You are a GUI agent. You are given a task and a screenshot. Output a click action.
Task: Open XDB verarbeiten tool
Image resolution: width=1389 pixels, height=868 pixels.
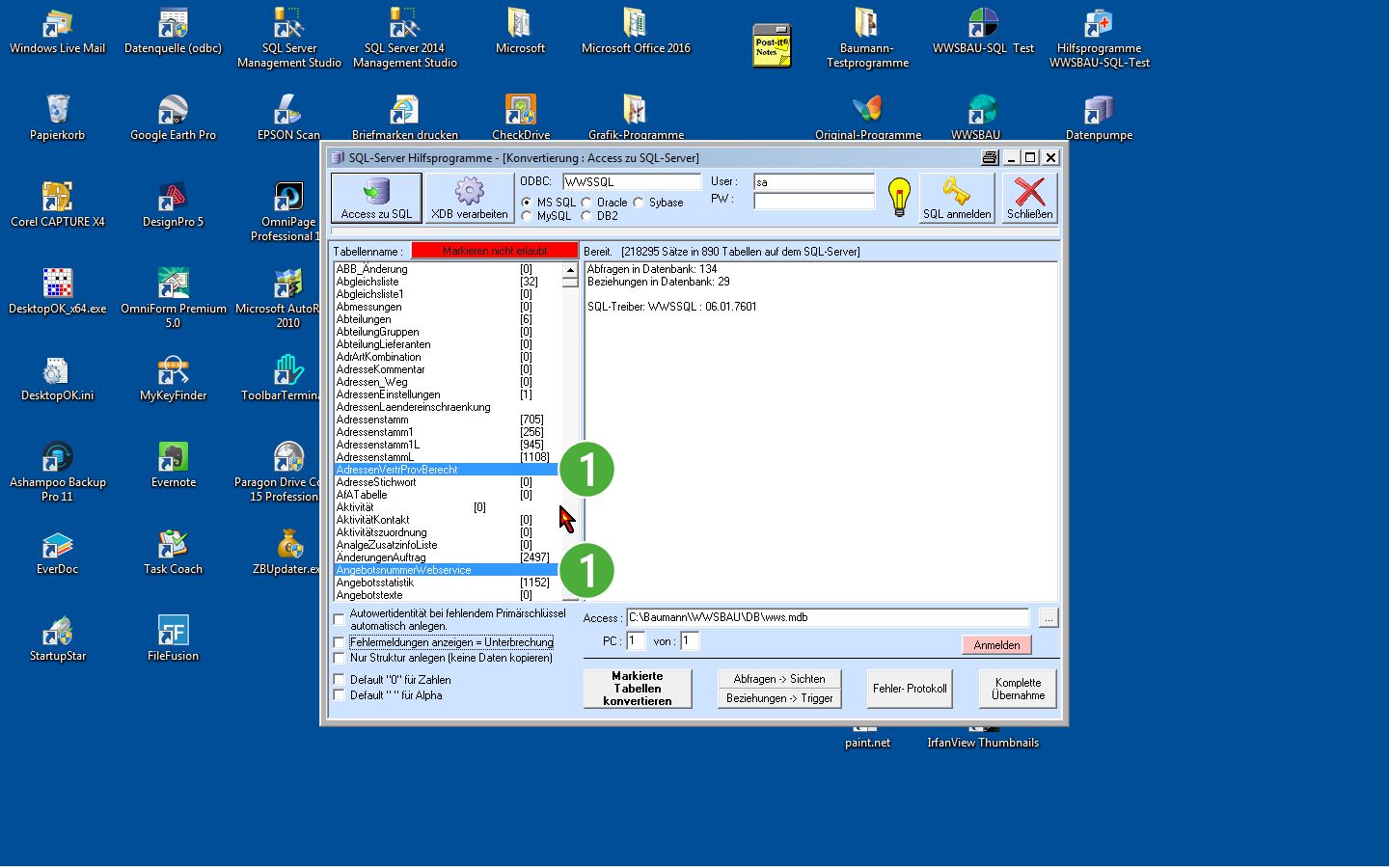point(470,198)
